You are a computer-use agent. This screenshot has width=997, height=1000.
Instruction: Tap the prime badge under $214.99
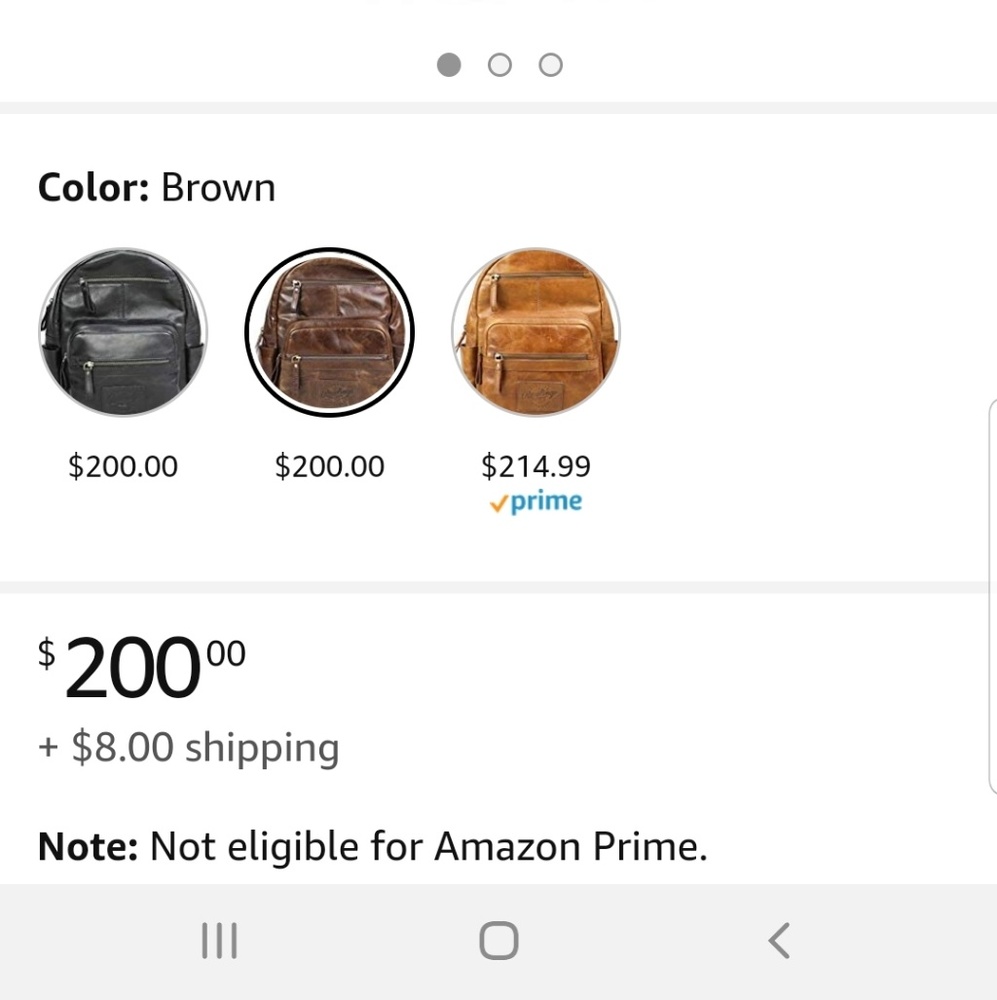click(x=536, y=502)
